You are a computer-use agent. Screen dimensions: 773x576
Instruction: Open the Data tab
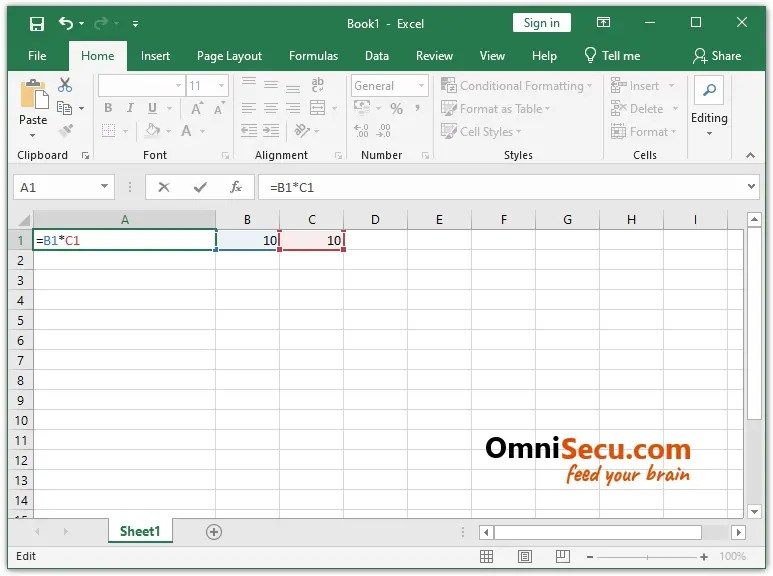pyautogui.click(x=377, y=56)
